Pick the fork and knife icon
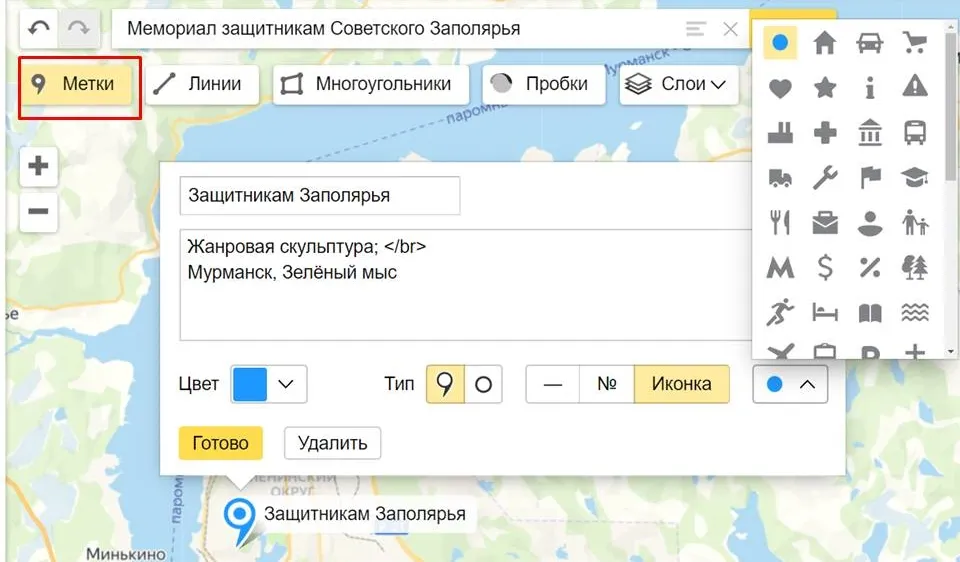The width and height of the screenshot is (960, 562). [780, 223]
